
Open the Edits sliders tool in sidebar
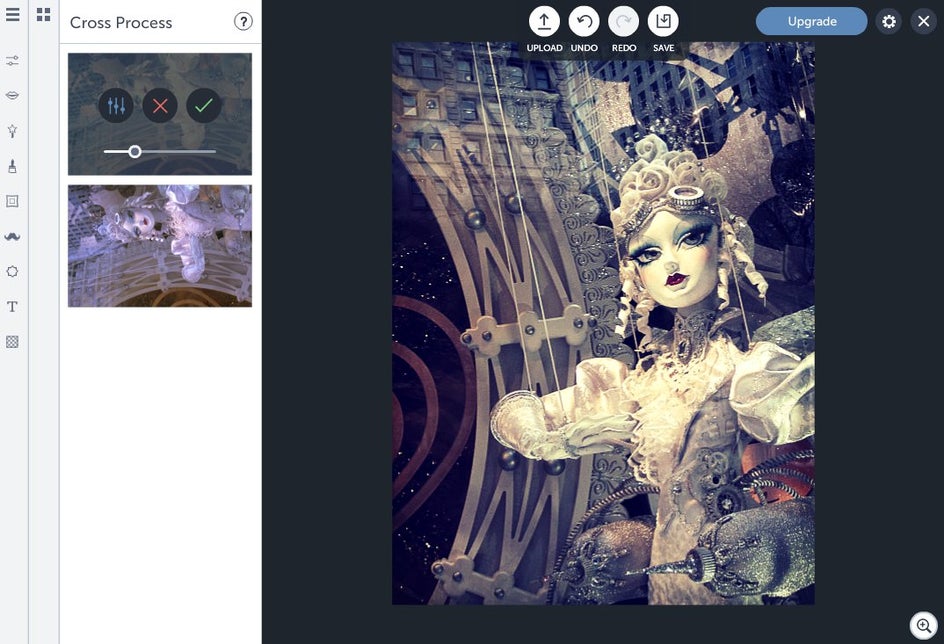(12, 61)
